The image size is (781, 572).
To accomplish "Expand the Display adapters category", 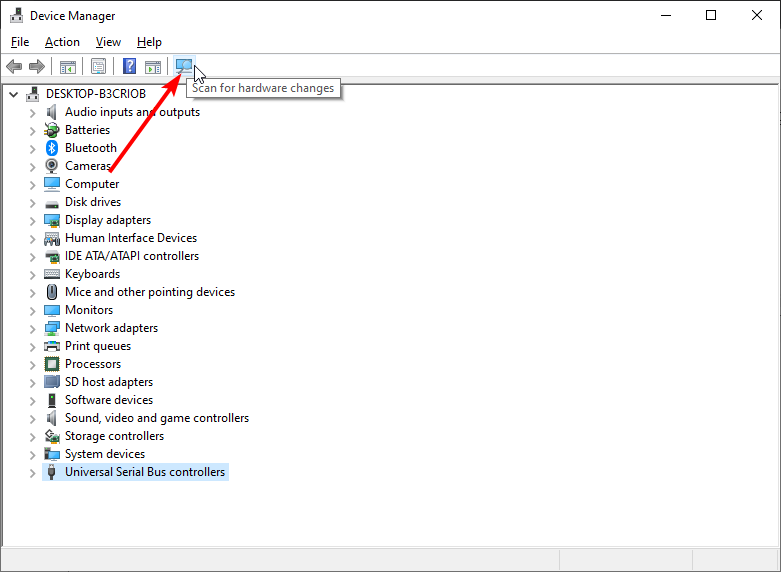I will pyautogui.click(x=32, y=220).
